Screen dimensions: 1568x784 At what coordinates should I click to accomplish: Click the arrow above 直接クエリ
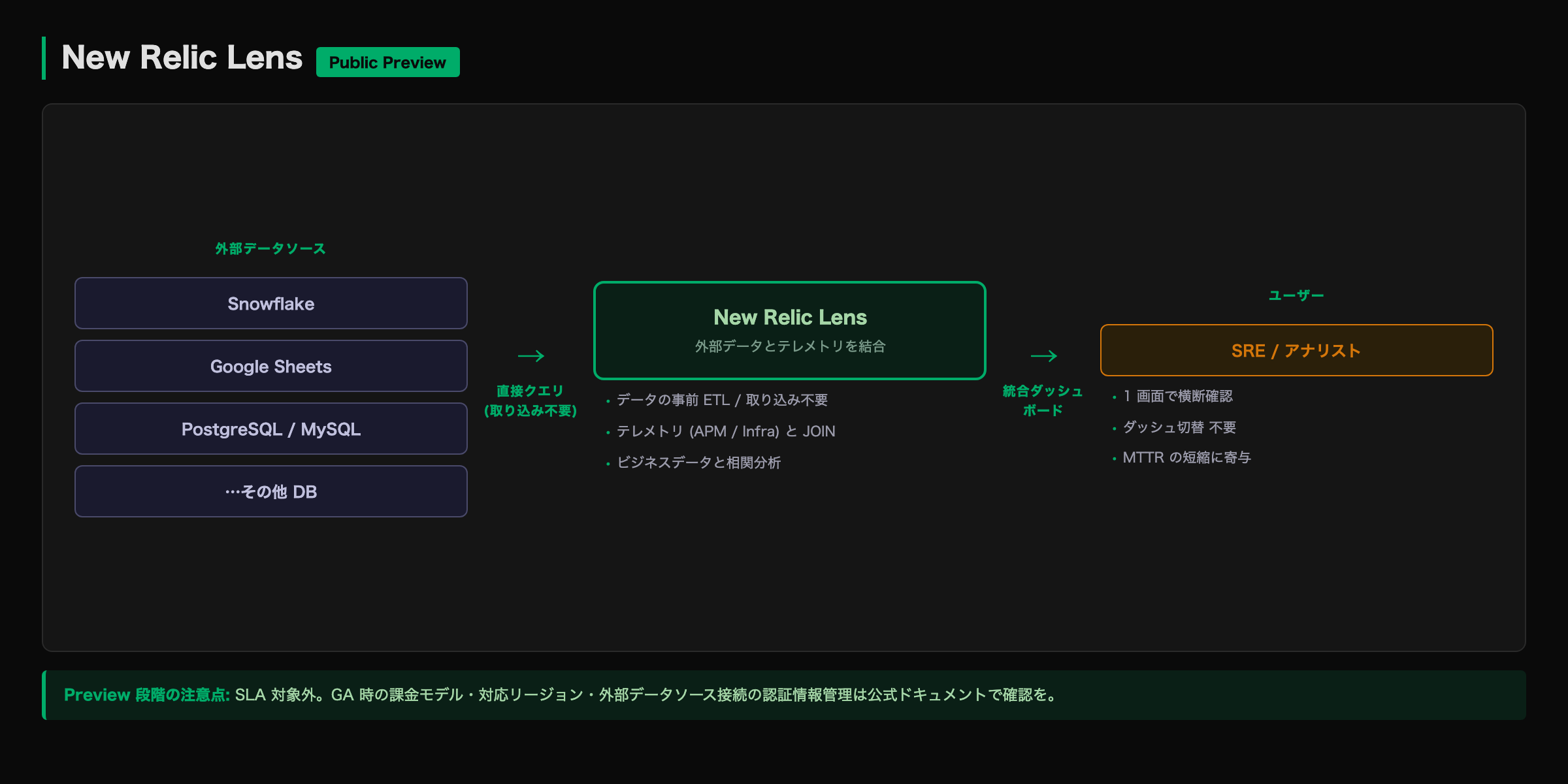pyautogui.click(x=531, y=356)
